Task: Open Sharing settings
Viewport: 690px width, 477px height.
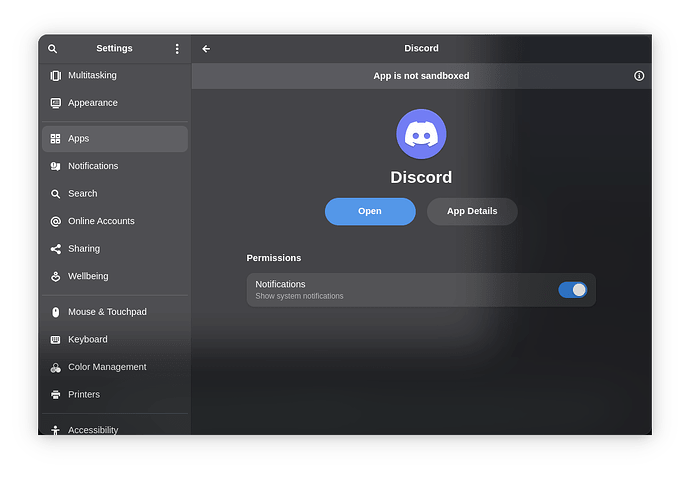Action: [x=115, y=249]
